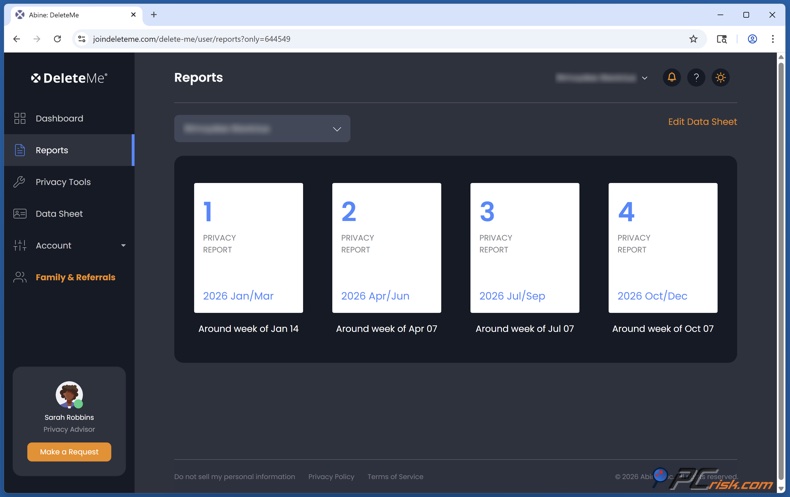Open the browser three-dot menu
This screenshot has width=790, height=497.
[772, 39]
